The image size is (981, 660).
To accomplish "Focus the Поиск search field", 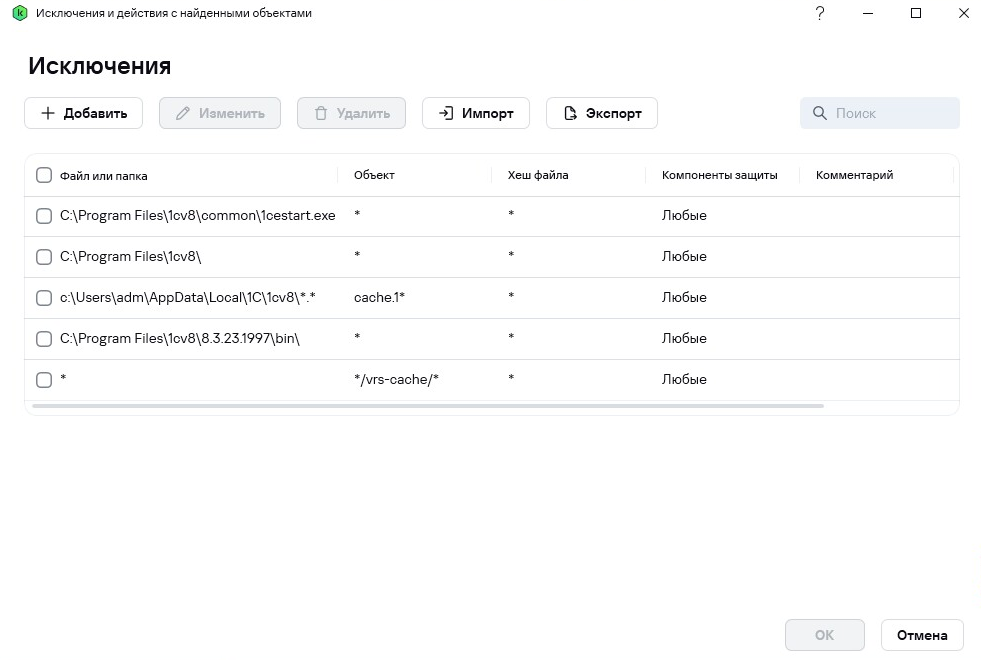I will click(x=890, y=113).
